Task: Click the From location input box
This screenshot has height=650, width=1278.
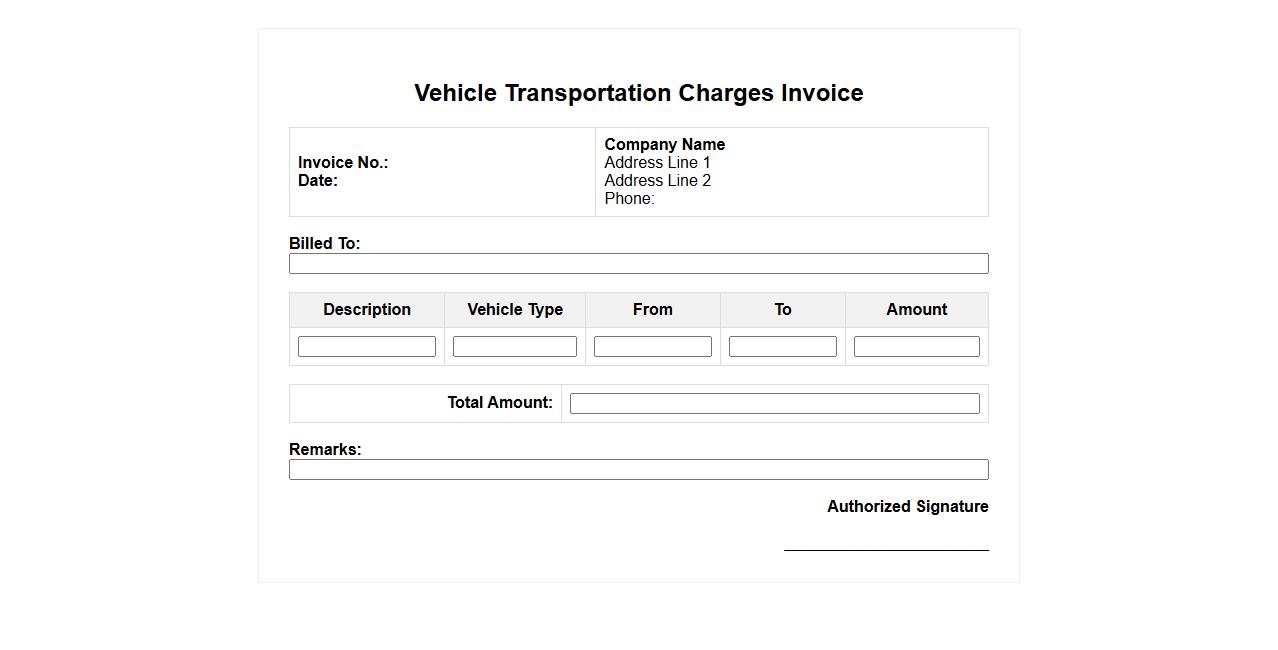Action: [652, 346]
